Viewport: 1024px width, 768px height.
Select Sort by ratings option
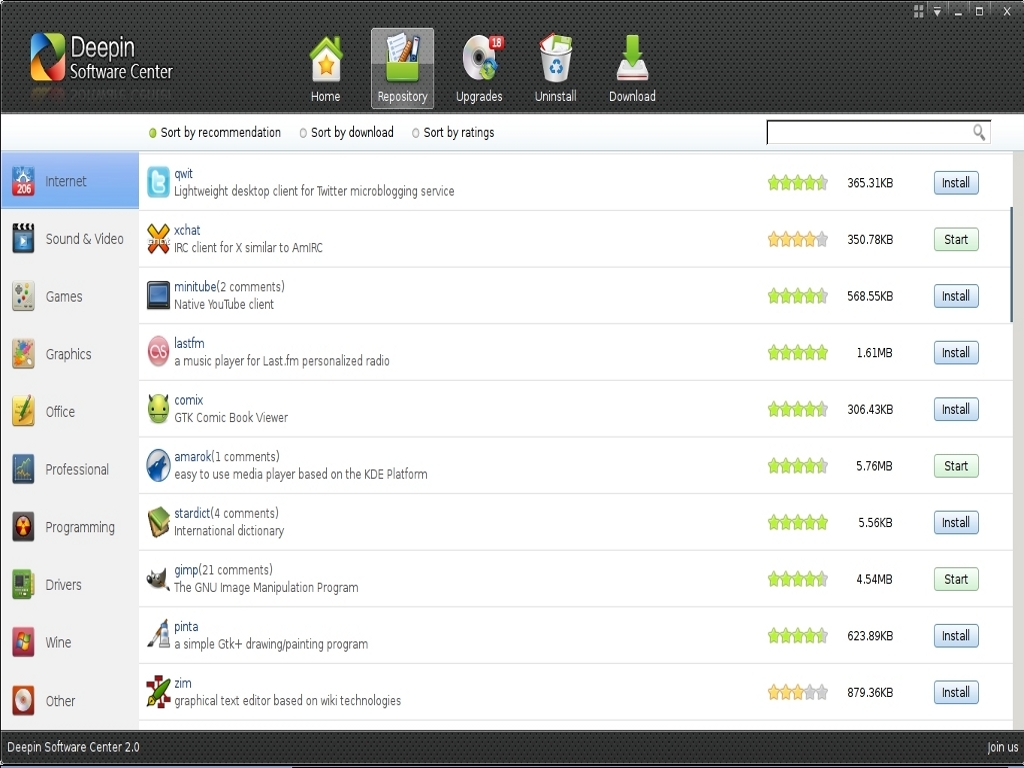(x=453, y=133)
